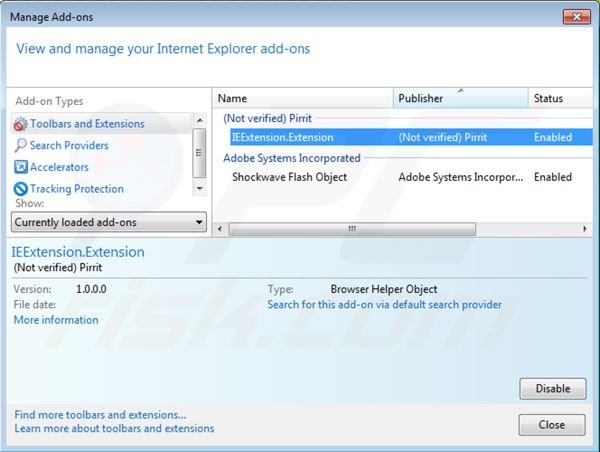
Task: Open the Accelerators add-on type
Action: [x=59, y=167]
